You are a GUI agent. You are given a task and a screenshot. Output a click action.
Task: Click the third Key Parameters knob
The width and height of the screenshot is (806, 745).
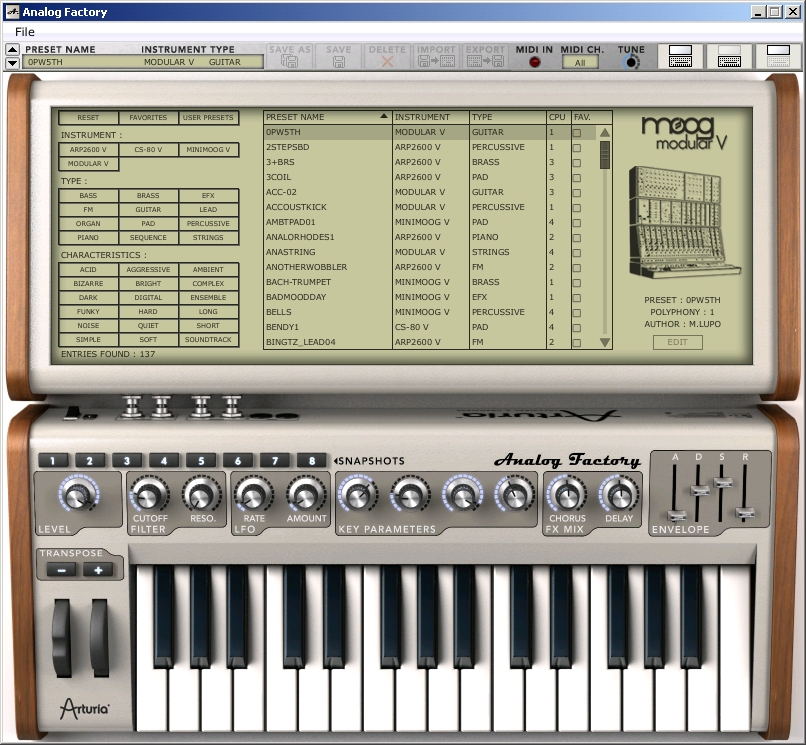(463, 495)
